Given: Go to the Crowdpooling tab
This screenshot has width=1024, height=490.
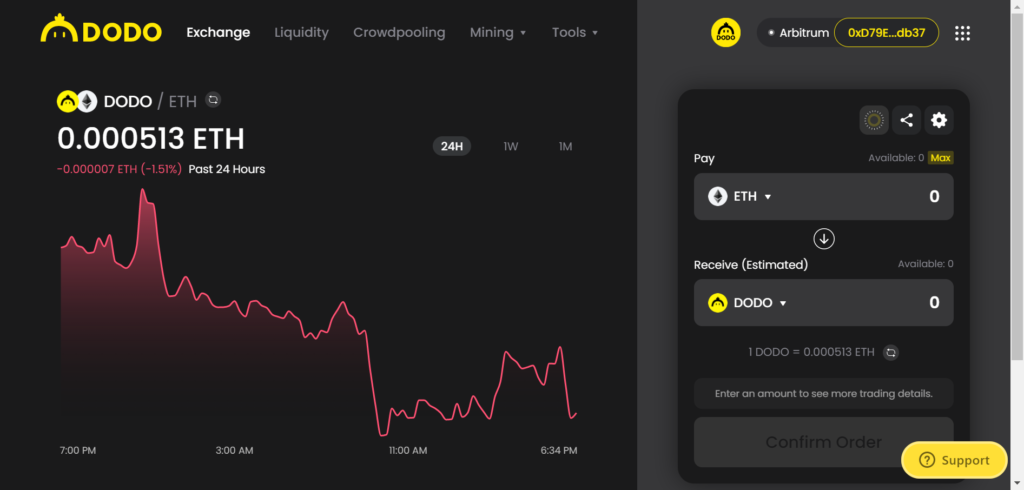Looking at the screenshot, I should pyautogui.click(x=399, y=33).
